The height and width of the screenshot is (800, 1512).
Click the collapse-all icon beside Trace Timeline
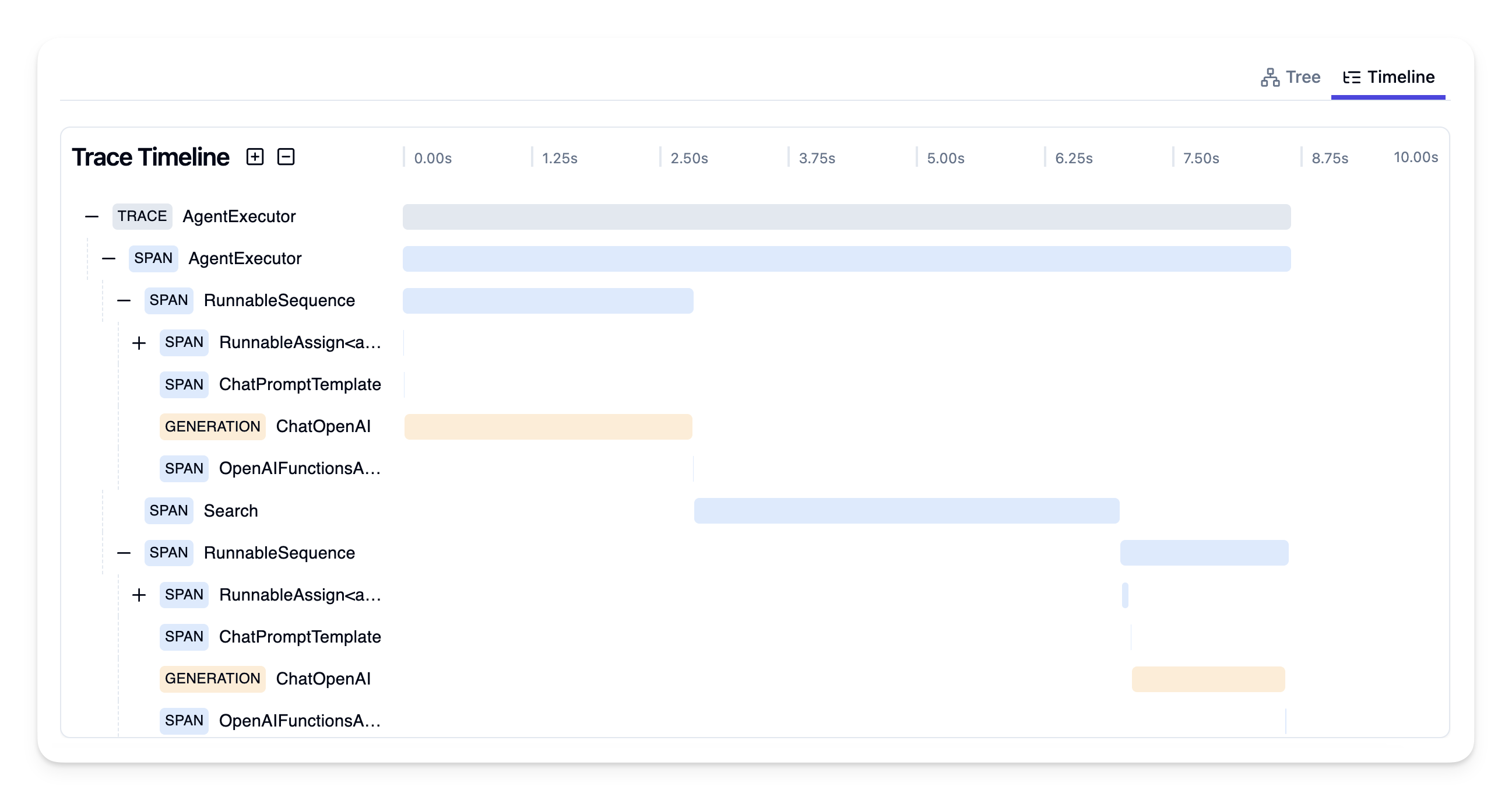pos(286,157)
